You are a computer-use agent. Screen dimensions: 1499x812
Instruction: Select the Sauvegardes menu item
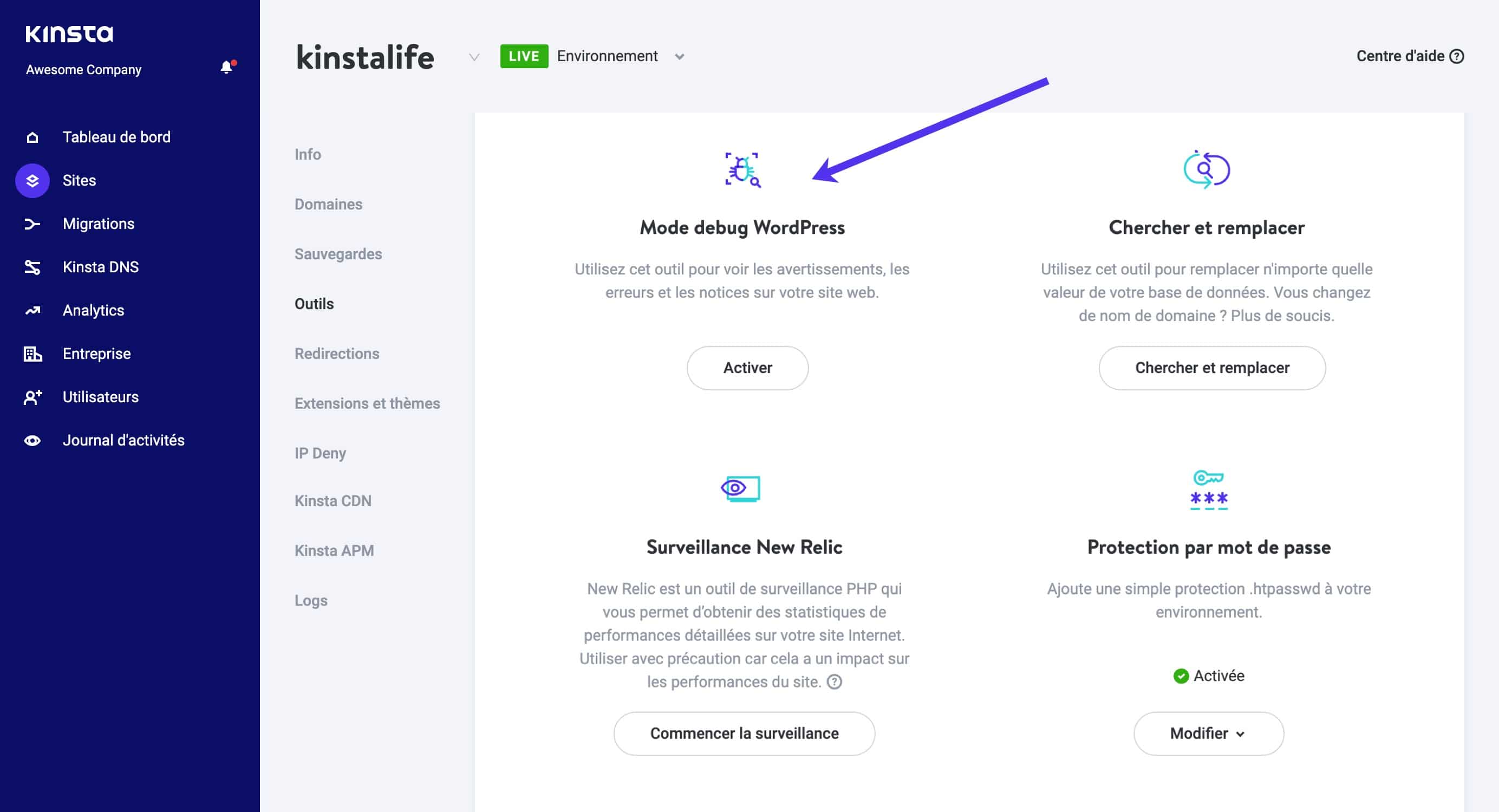338,253
